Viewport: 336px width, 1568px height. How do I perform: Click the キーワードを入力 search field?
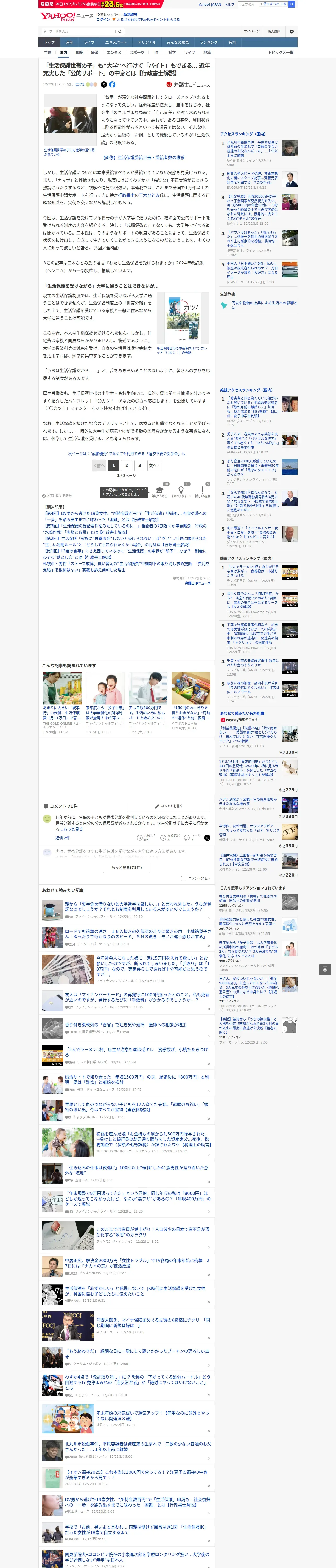pos(79,32)
